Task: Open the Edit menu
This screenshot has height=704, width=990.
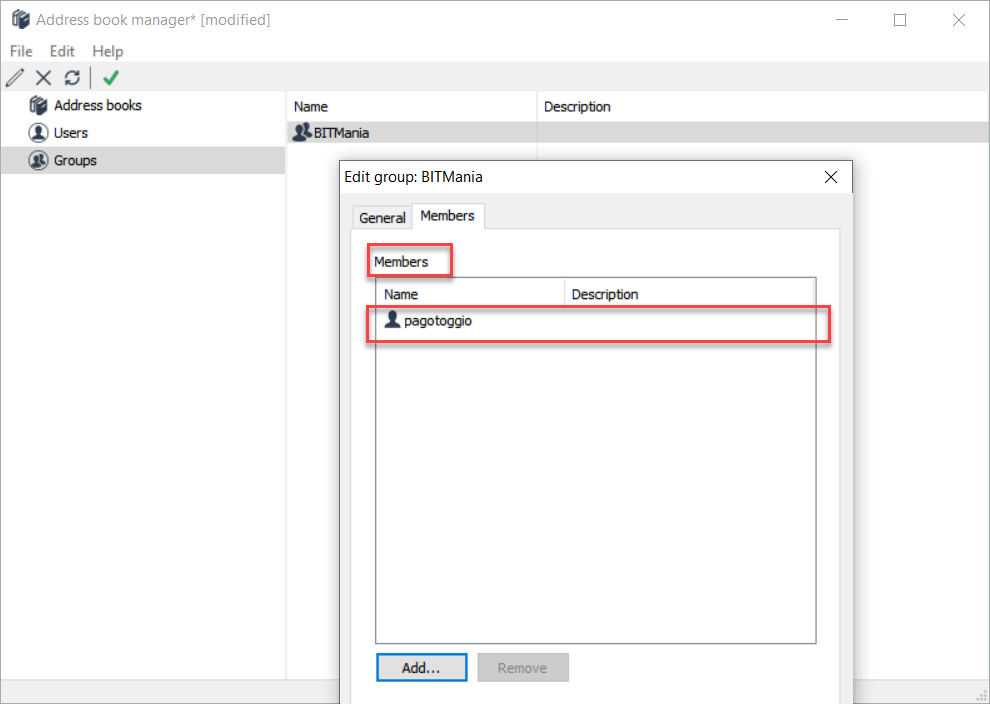Action: coord(62,51)
